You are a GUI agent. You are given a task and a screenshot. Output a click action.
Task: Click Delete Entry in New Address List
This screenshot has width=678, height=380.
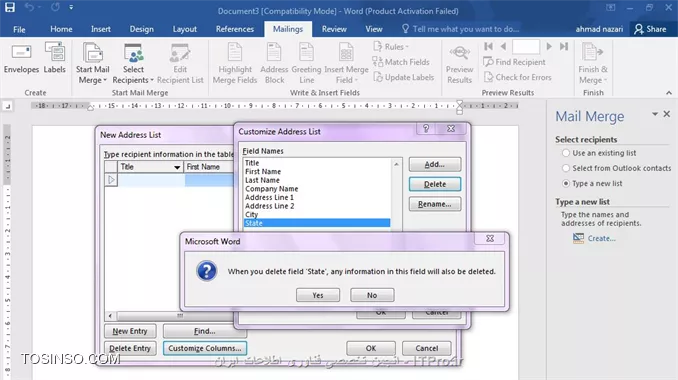pyautogui.click(x=130, y=348)
